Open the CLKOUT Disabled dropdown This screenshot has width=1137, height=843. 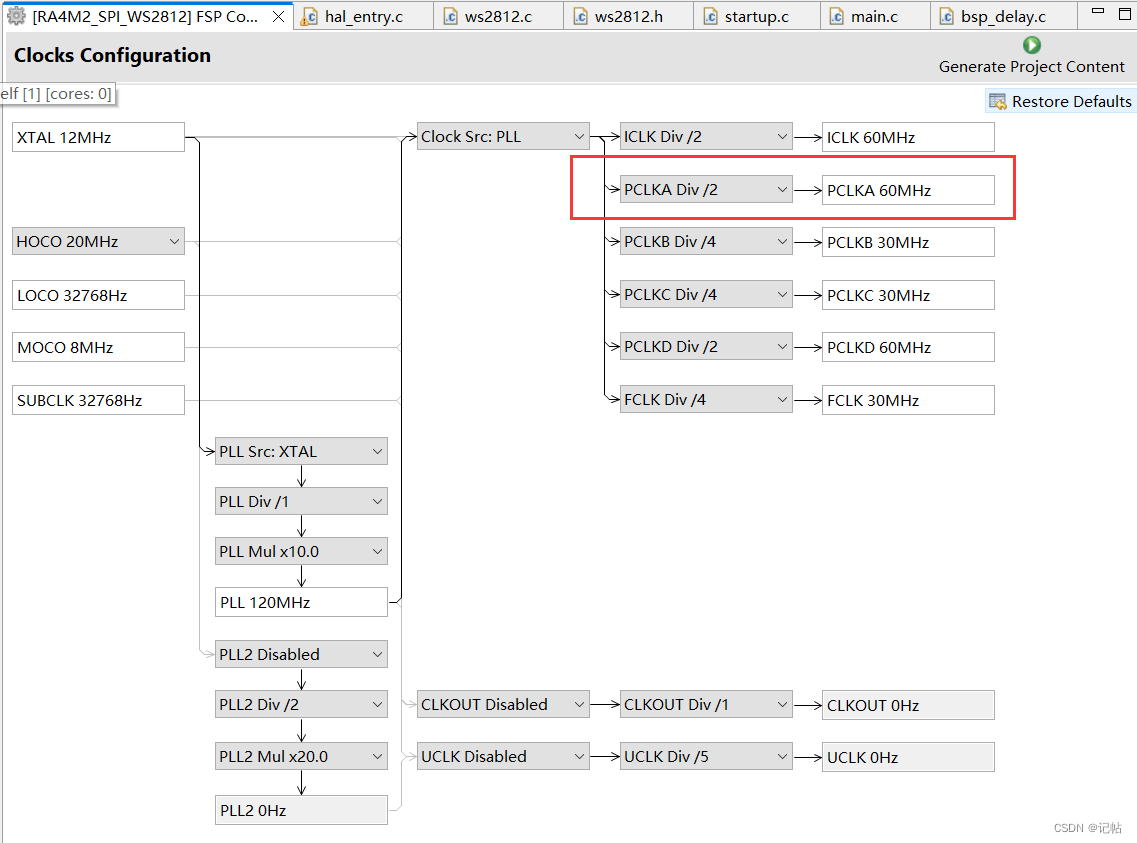tap(503, 704)
